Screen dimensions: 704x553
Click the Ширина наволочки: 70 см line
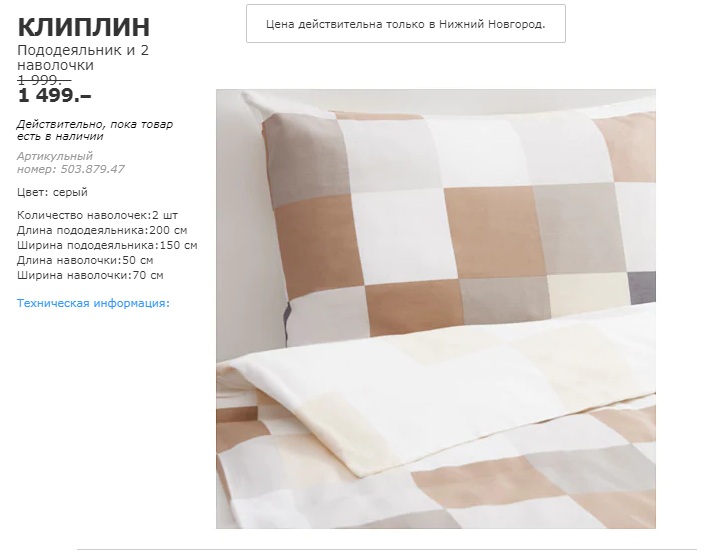tap(90, 275)
